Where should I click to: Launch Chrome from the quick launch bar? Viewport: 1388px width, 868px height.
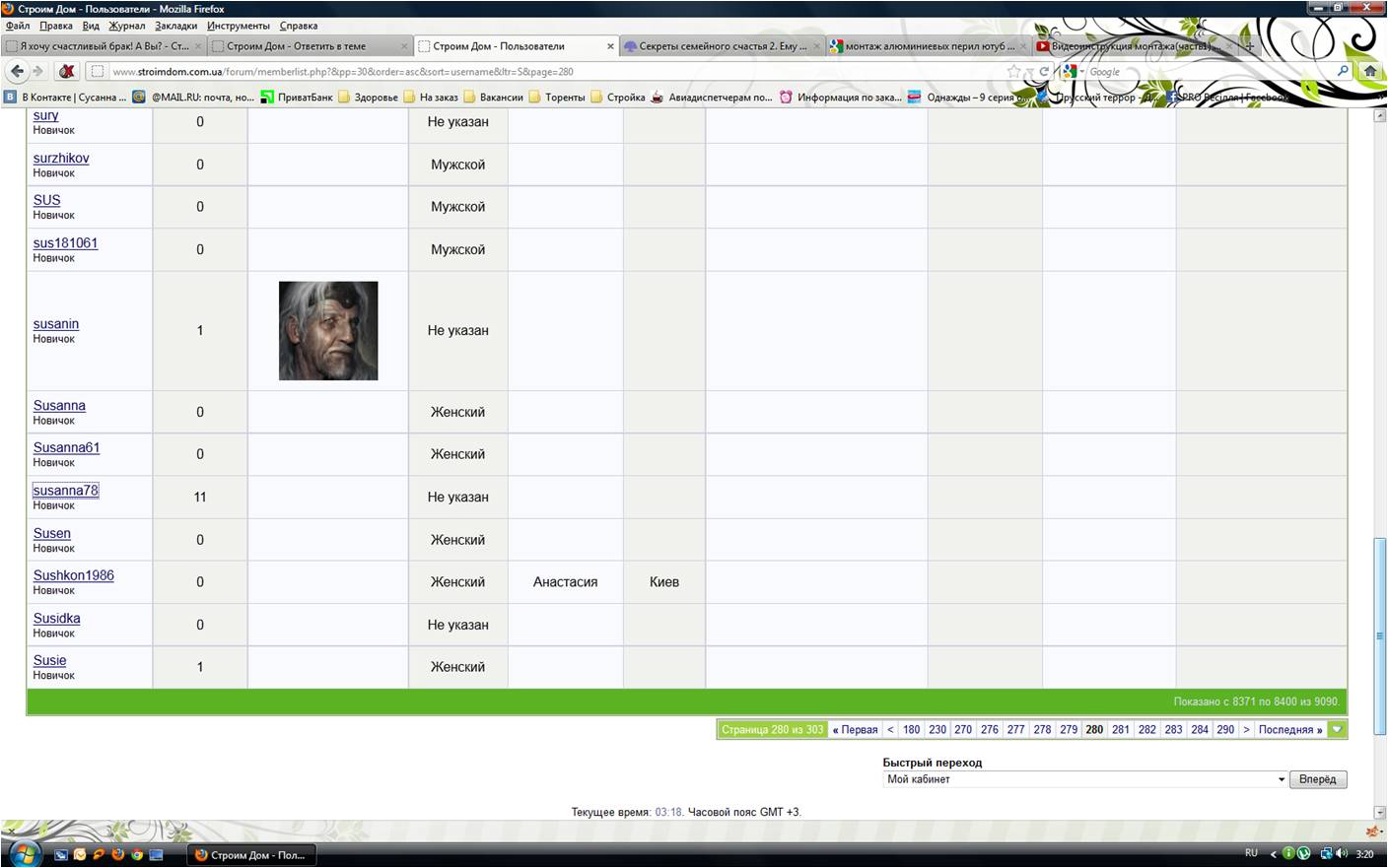point(137,854)
